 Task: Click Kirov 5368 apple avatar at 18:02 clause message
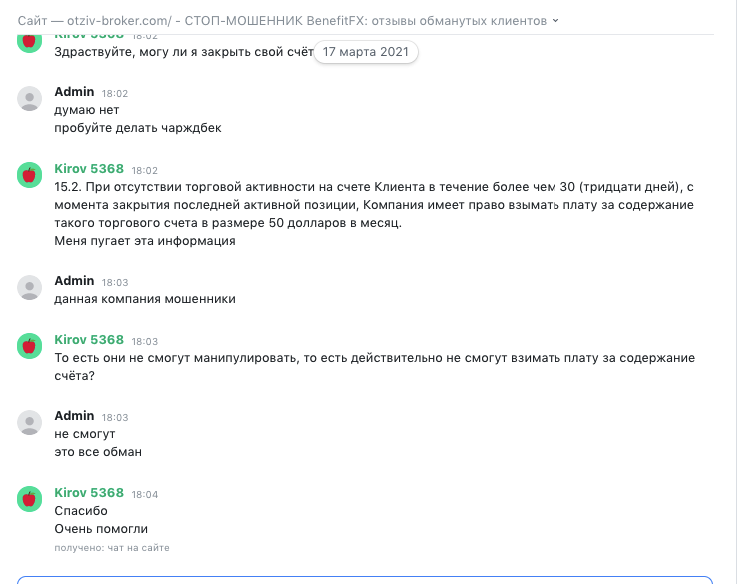29,175
